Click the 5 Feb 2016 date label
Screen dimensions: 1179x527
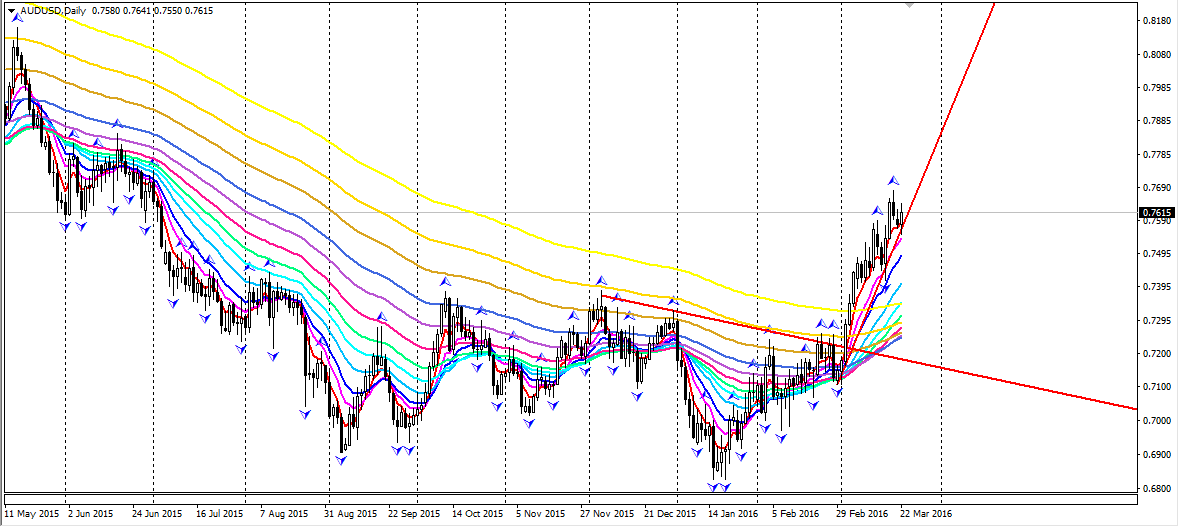click(795, 514)
